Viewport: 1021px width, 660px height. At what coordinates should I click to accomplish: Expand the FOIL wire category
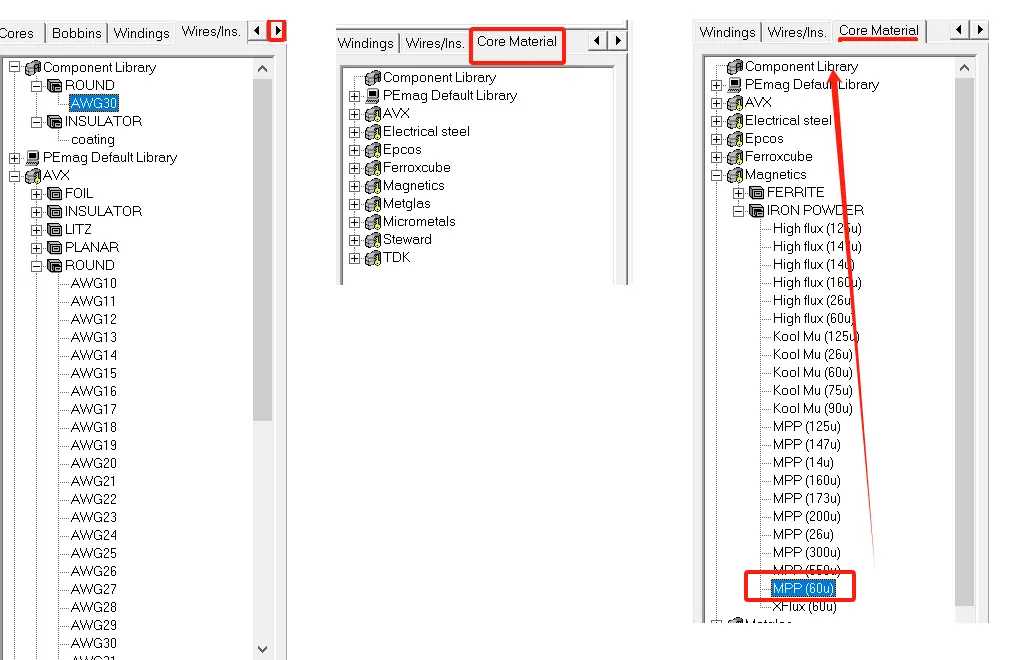point(37,193)
